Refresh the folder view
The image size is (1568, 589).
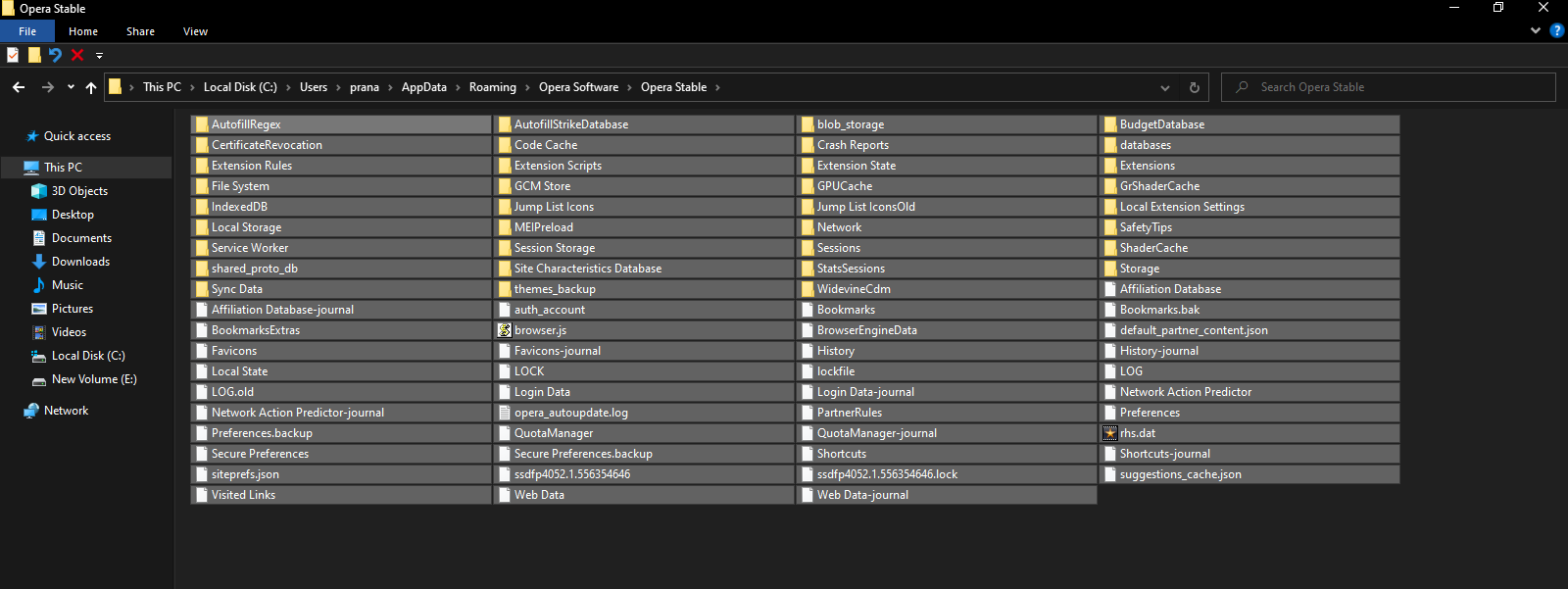(1195, 87)
